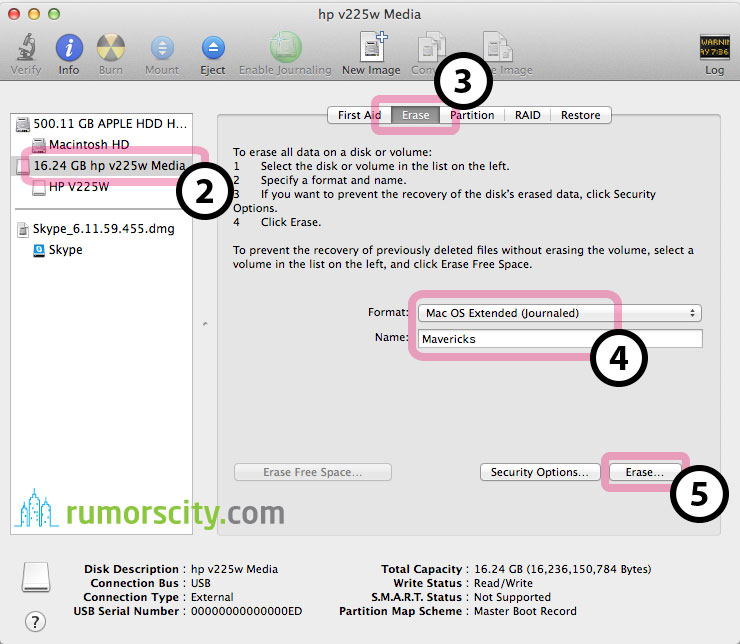The height and width of the screenshot is (644, 740).
Task: Click the Disk Description hp v225w Media value
Action: pyautogui.click(x=234, y=569)
